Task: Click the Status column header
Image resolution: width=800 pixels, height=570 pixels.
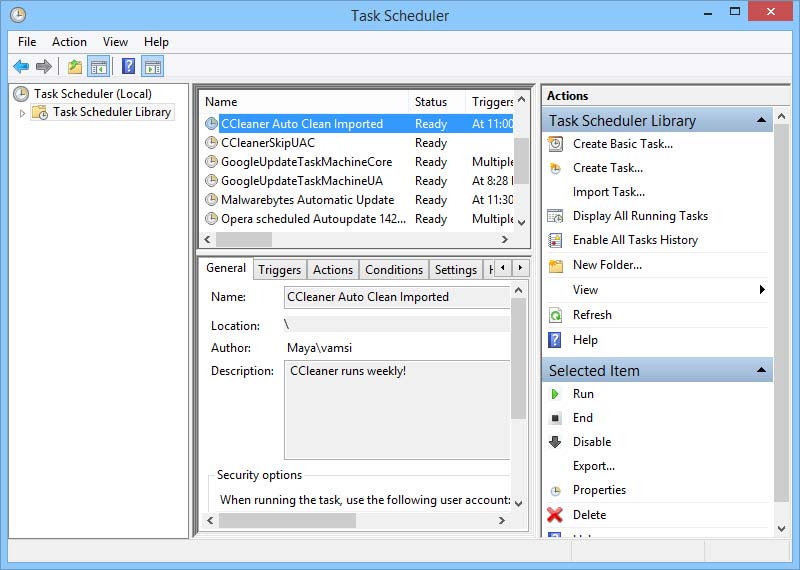Action: tap(437, 102)
